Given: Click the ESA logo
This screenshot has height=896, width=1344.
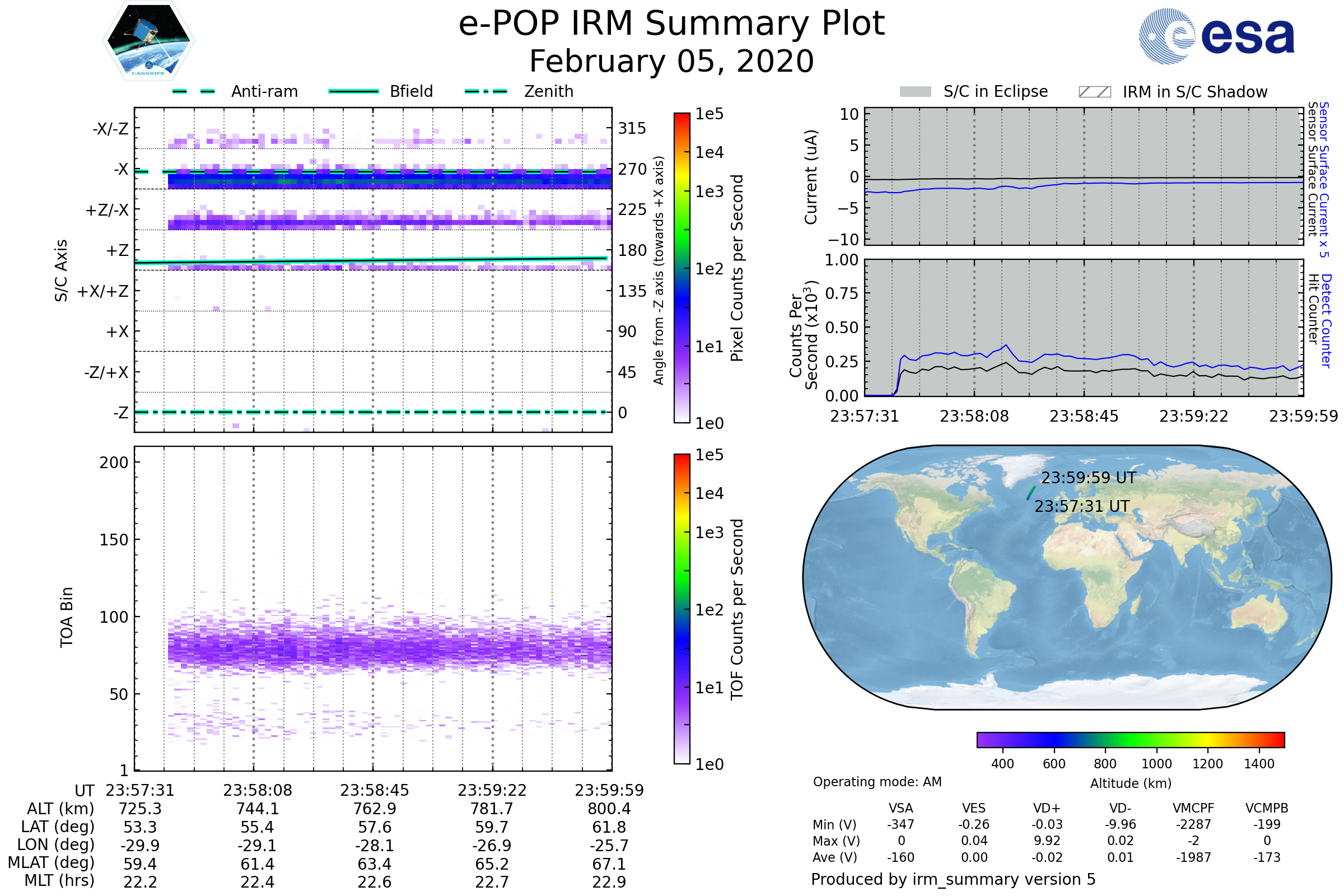Looking at the screenshot, I should click(x=1216, y=36).
